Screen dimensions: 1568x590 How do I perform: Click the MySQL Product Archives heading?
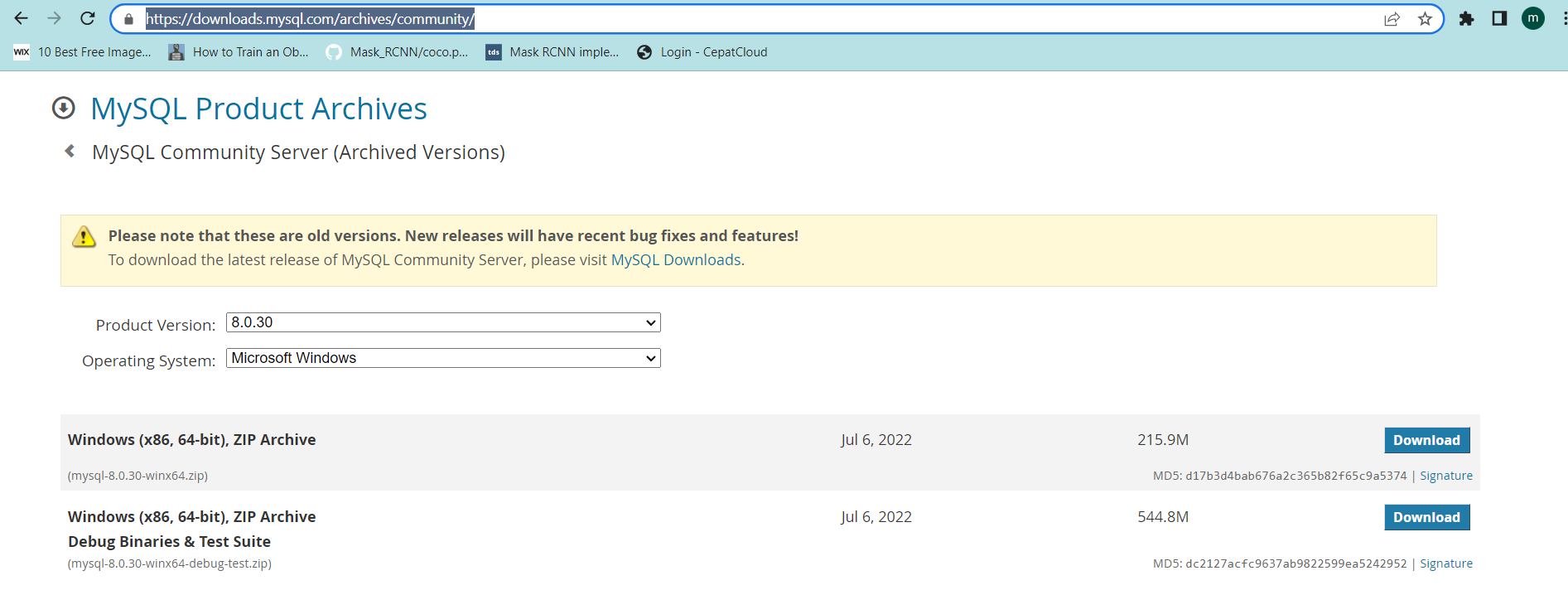click(258, 109)
